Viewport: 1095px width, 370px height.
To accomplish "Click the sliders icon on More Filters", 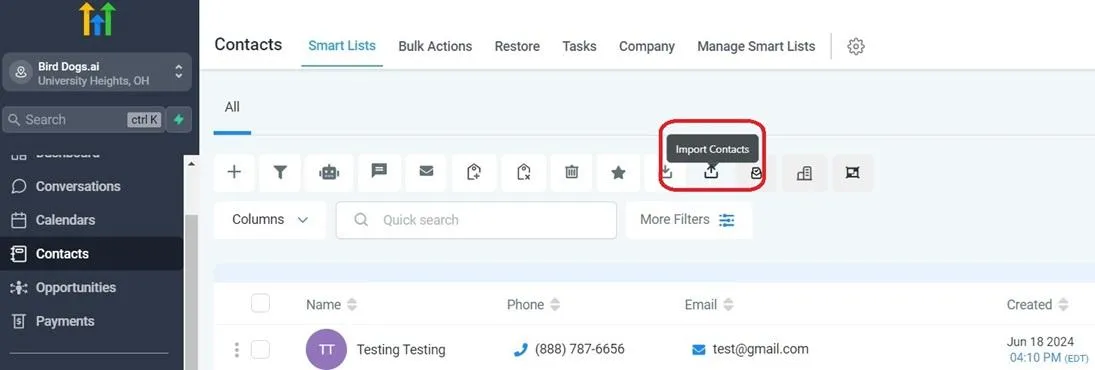I will click(x=727, y=220).
